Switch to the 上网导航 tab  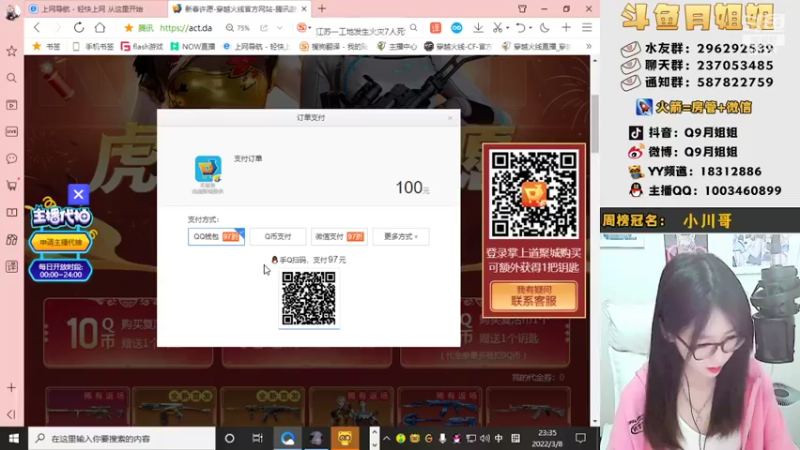96,9
